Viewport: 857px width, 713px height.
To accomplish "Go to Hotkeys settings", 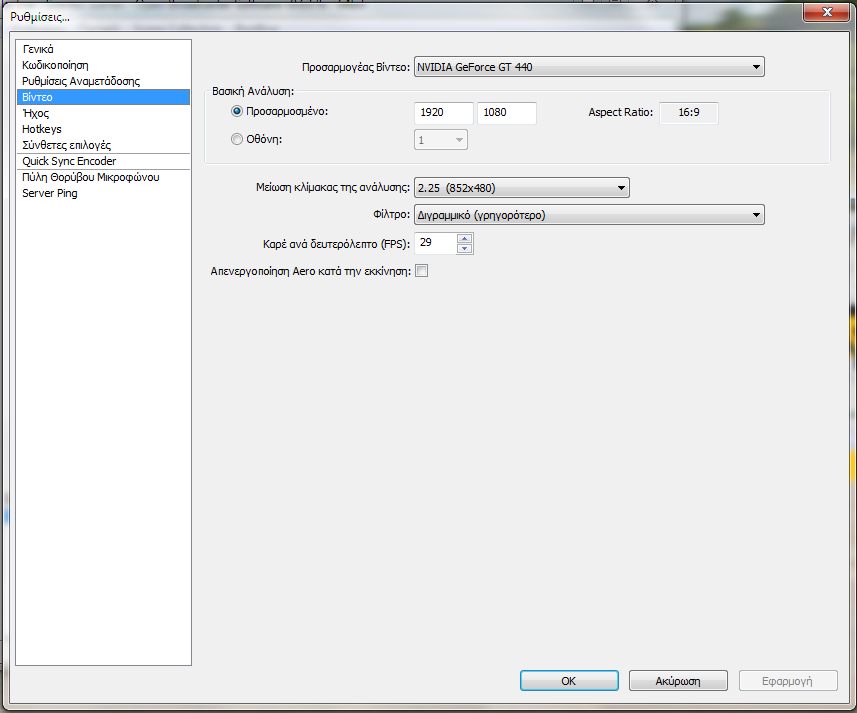I will (103, 129).
